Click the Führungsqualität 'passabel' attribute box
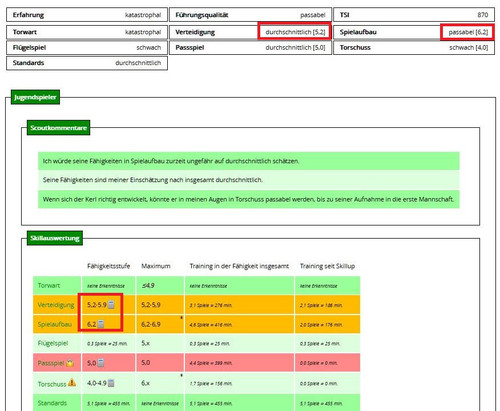 pos(250,15)
